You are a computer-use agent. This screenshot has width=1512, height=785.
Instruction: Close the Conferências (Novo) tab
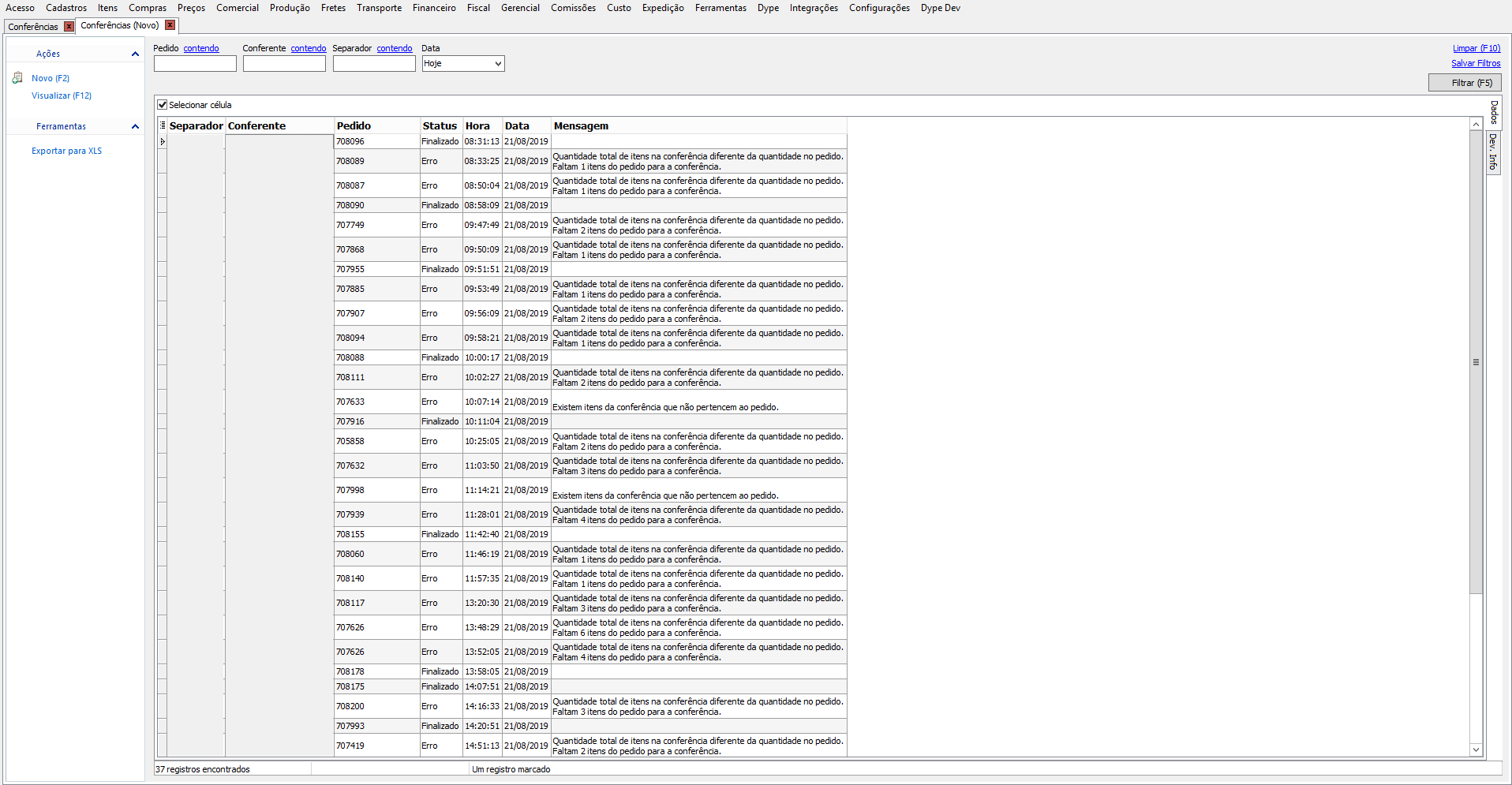[170, 25]
